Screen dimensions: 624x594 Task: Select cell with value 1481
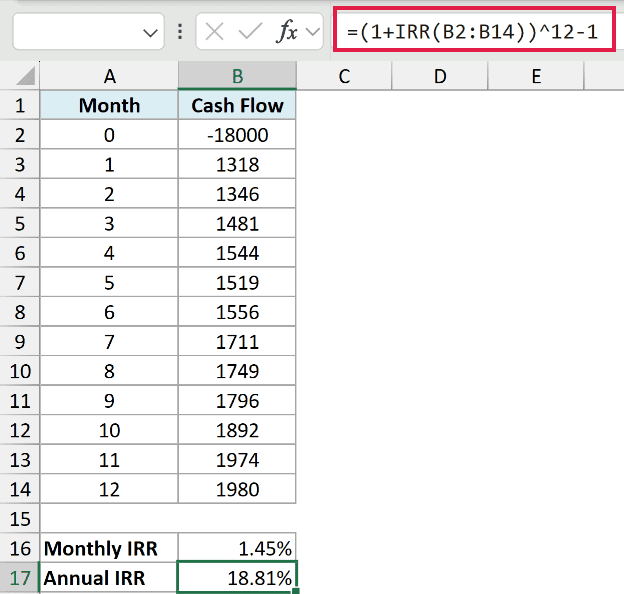point(237,223)
